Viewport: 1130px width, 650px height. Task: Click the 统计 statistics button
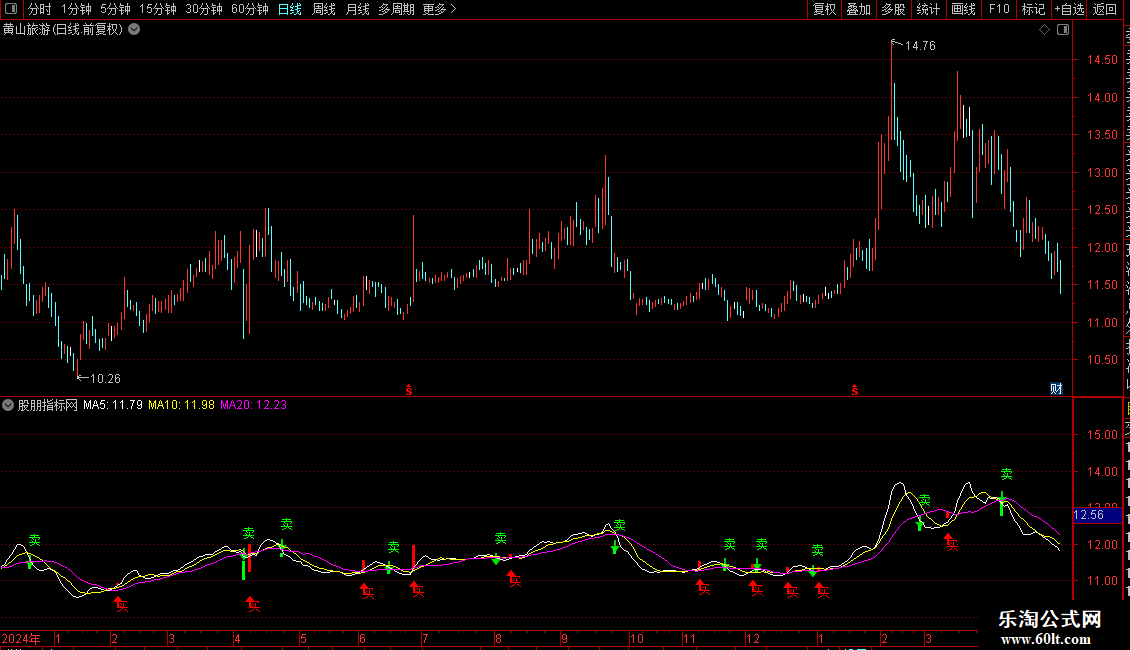[927, 9]
